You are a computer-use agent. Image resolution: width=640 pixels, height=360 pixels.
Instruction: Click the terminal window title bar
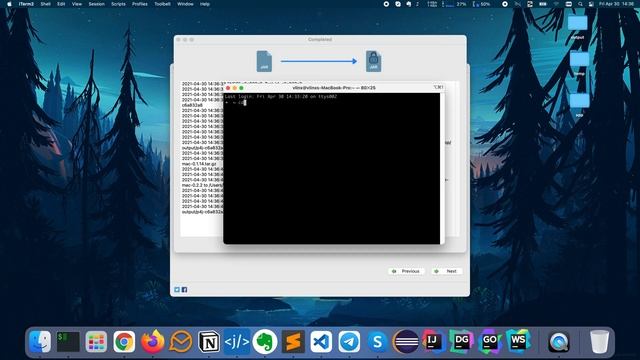(334, 88)
